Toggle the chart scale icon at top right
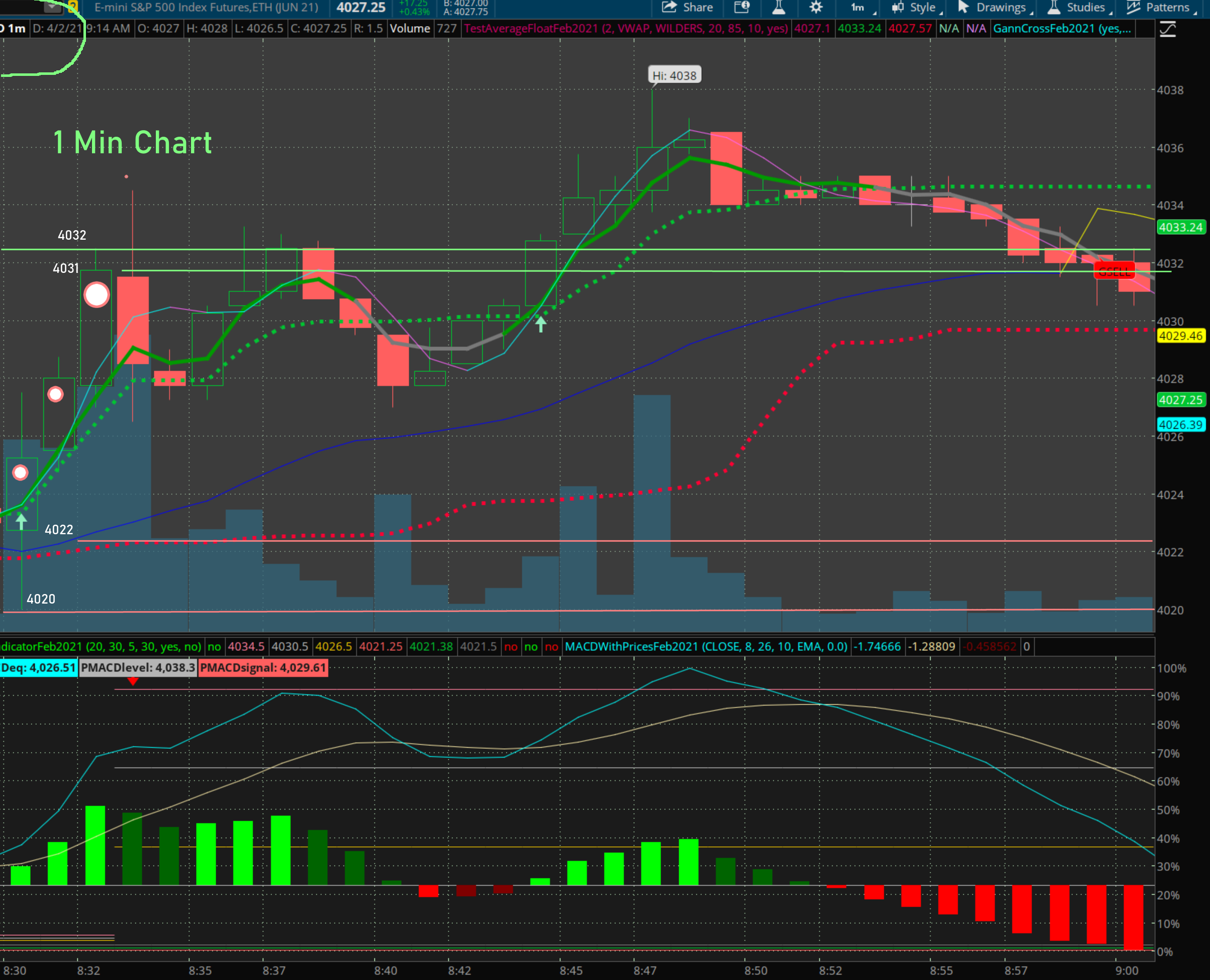This screenshot has width=1210, height=980. point(1168,29)
